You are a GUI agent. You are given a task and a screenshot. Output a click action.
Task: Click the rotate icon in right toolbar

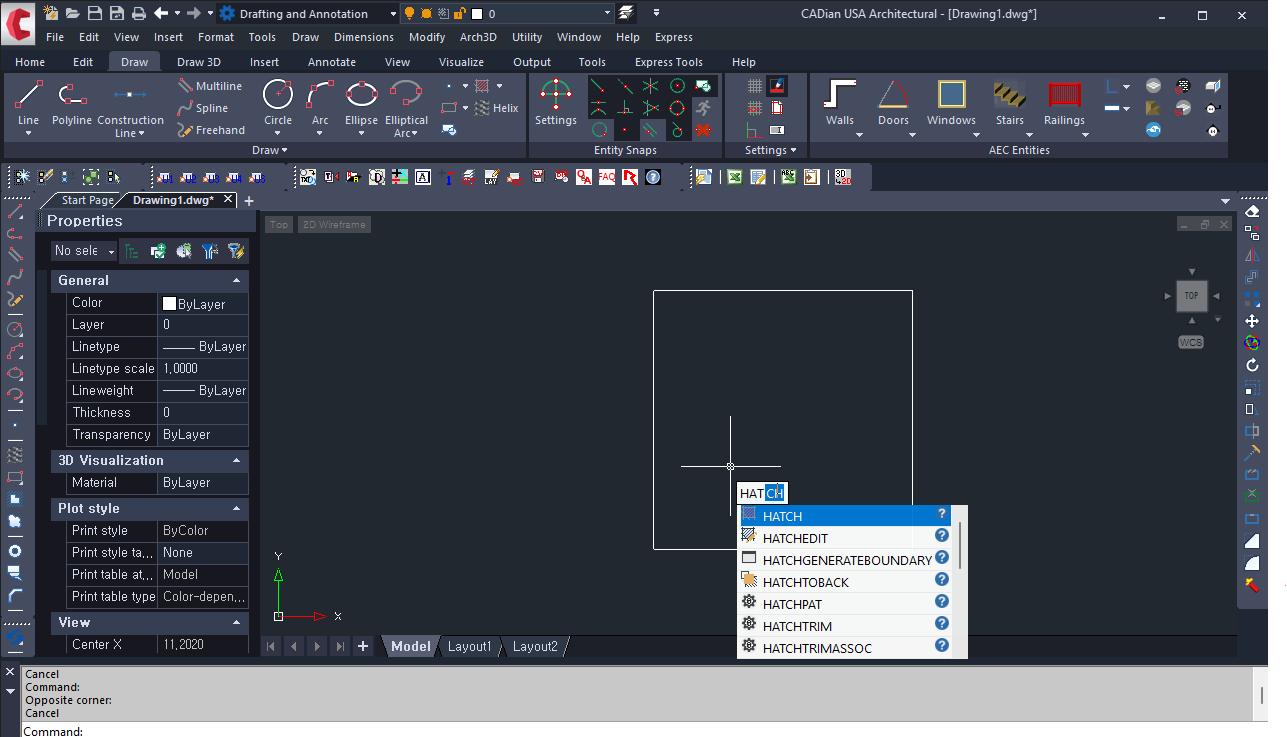pyautogui.click(x=1251, y=365)
